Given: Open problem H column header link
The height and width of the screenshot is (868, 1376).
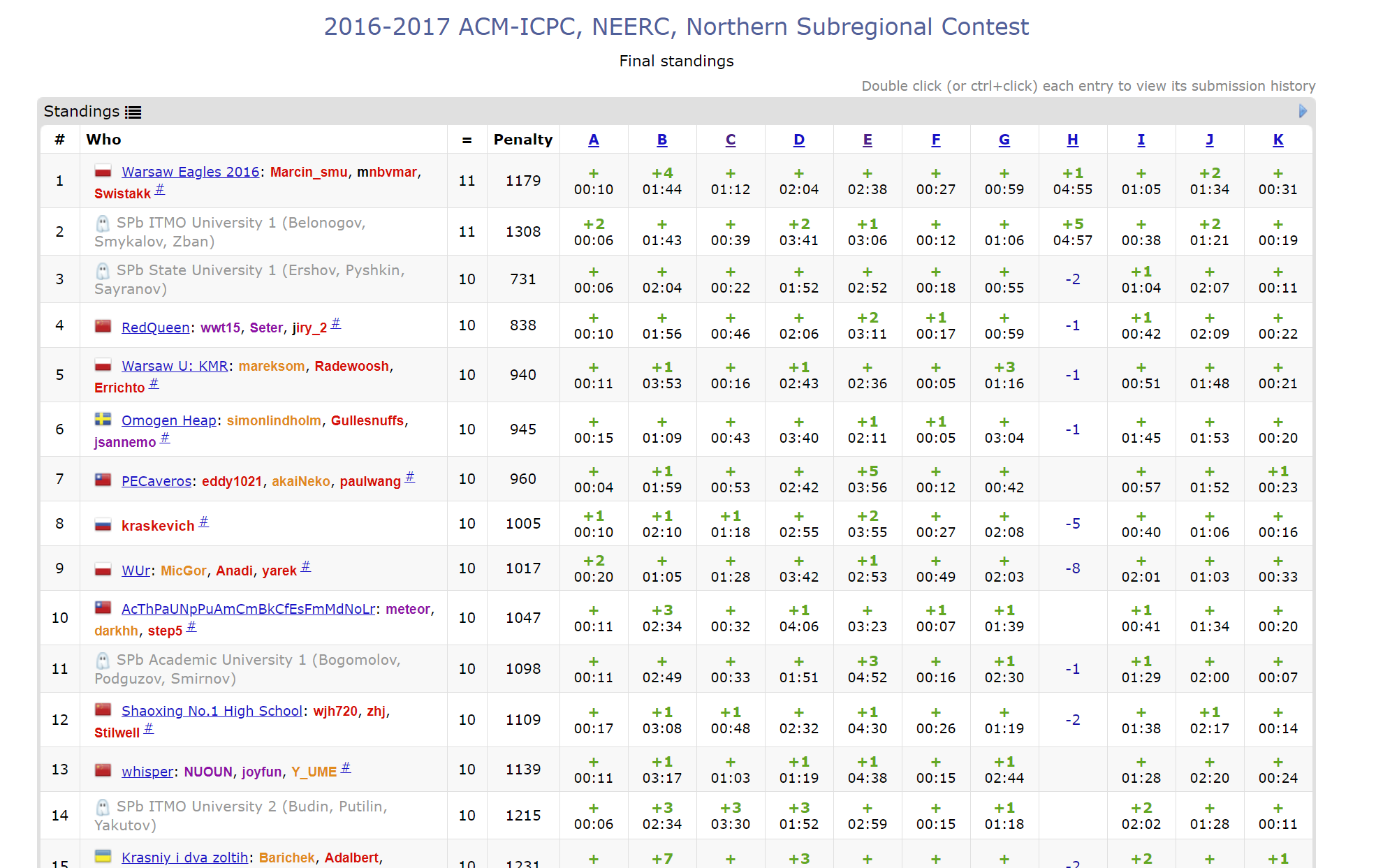Looking at the screenshot, I should click(x=1072, y=140).
